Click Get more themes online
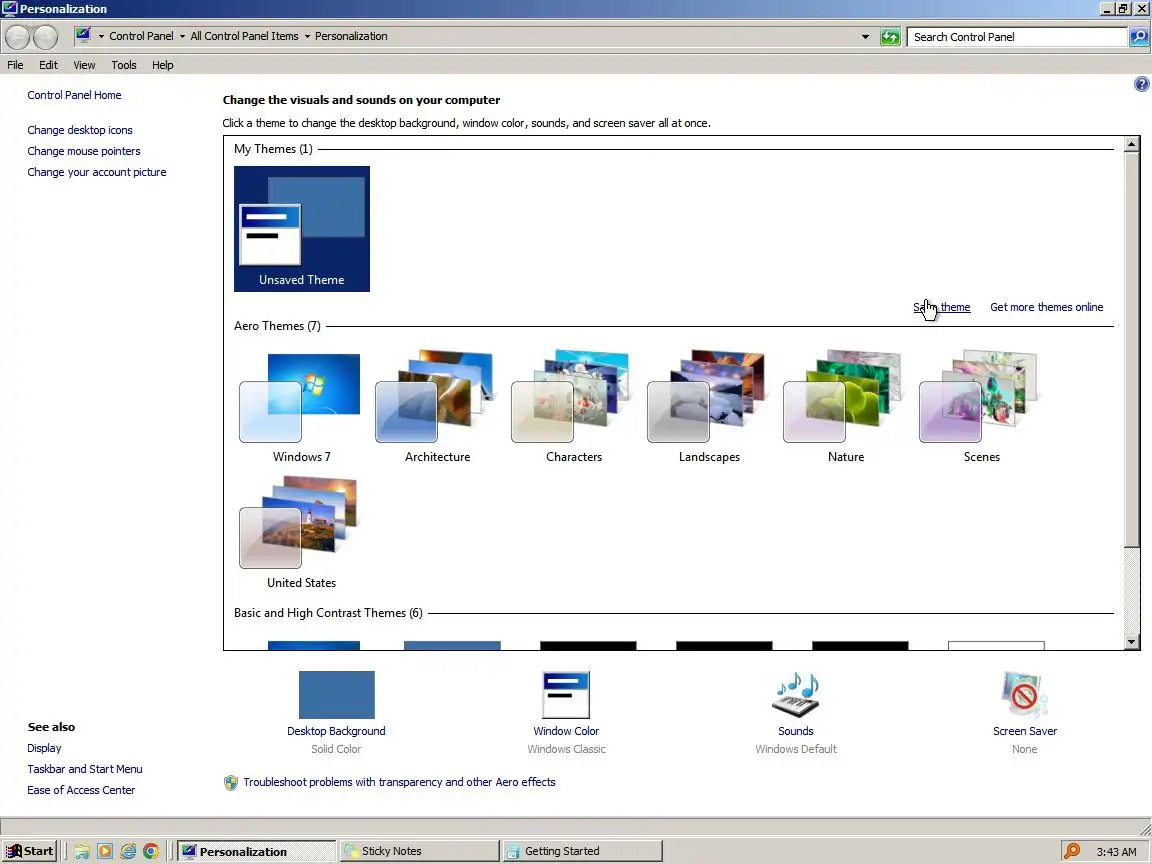Image resolution: width=1152 pixels, height=864 pixels. 1046,307
